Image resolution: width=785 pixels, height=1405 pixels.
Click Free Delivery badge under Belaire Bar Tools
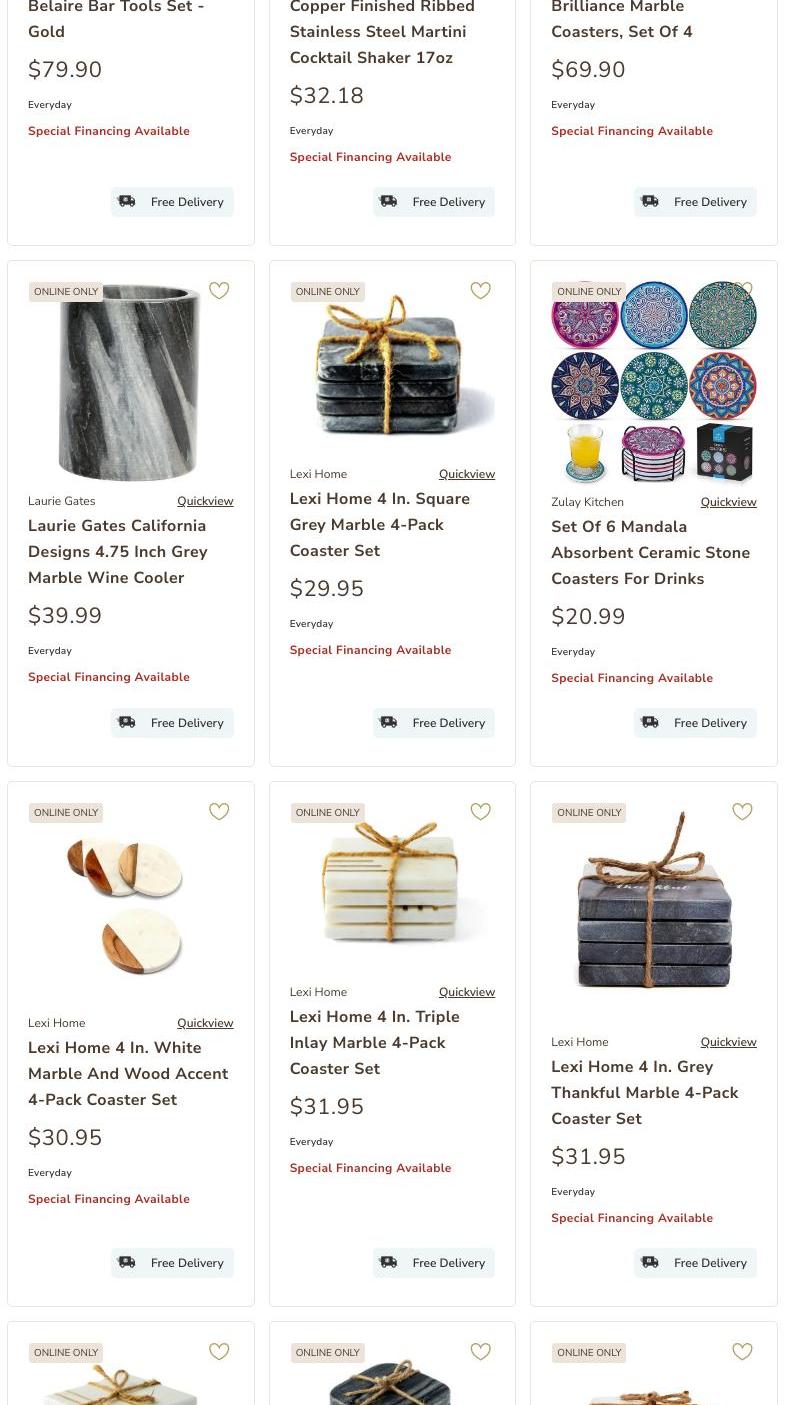[172, 202]
